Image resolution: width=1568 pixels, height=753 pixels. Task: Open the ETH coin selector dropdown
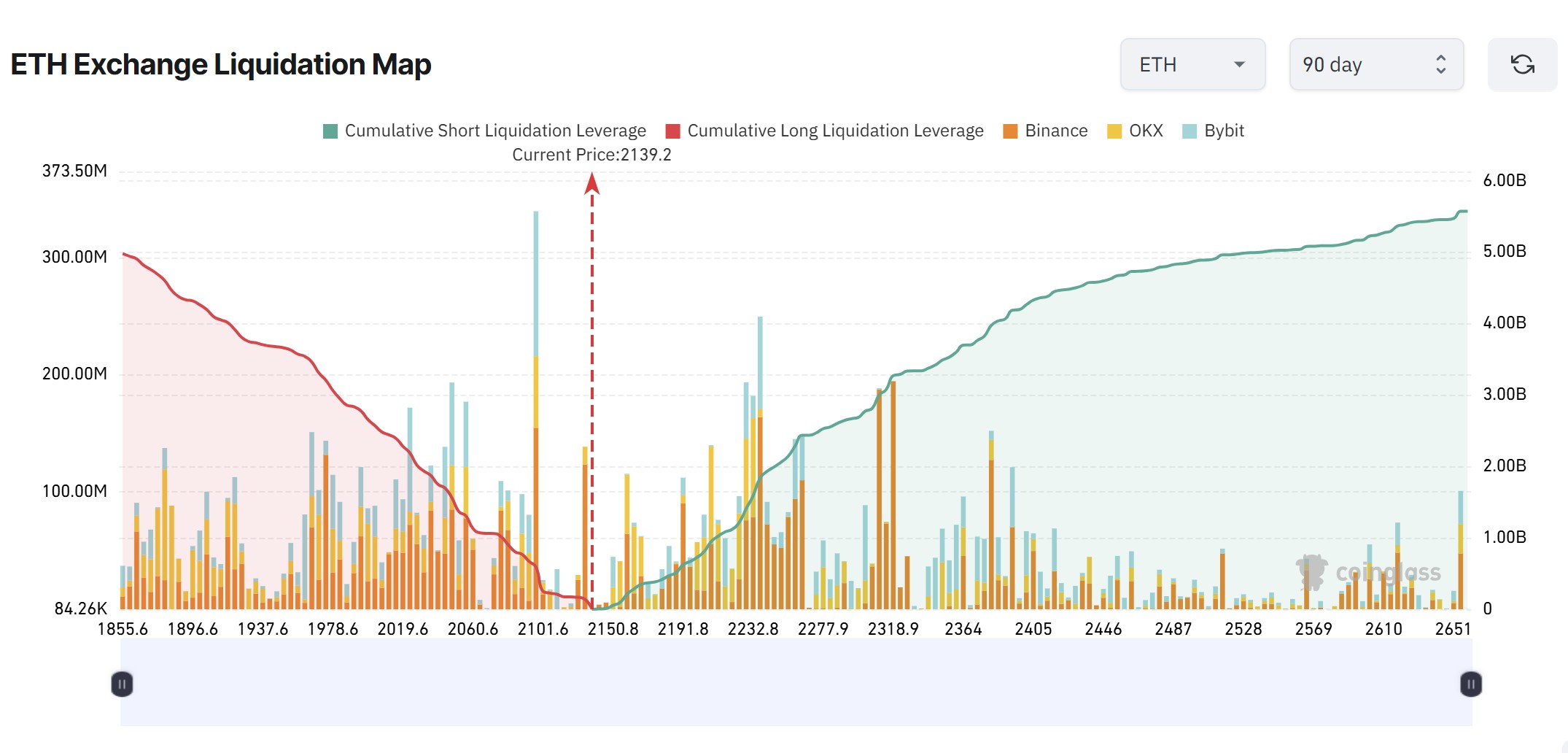1193,64
